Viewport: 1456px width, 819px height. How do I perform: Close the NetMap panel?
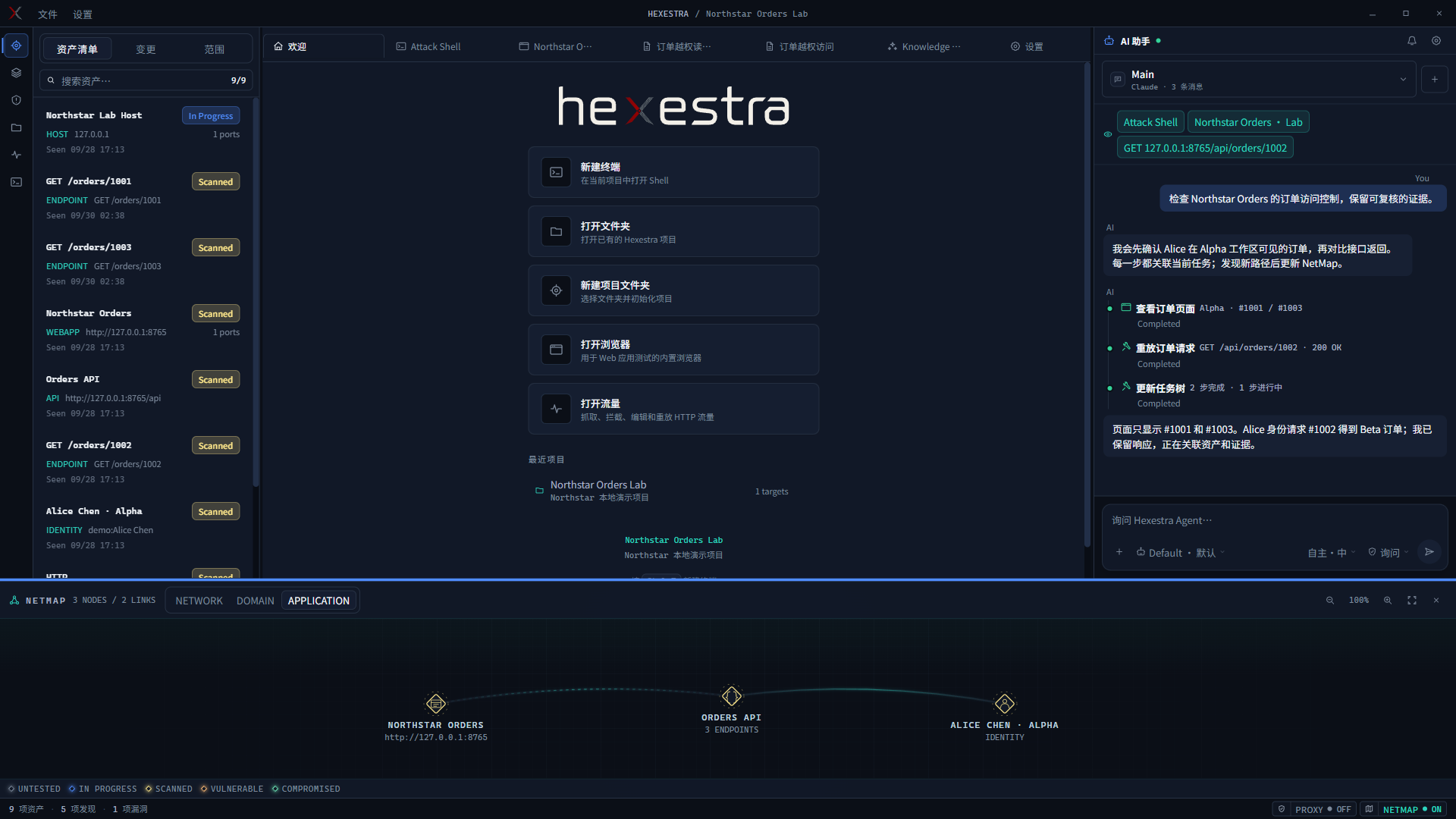[1436, 600]
